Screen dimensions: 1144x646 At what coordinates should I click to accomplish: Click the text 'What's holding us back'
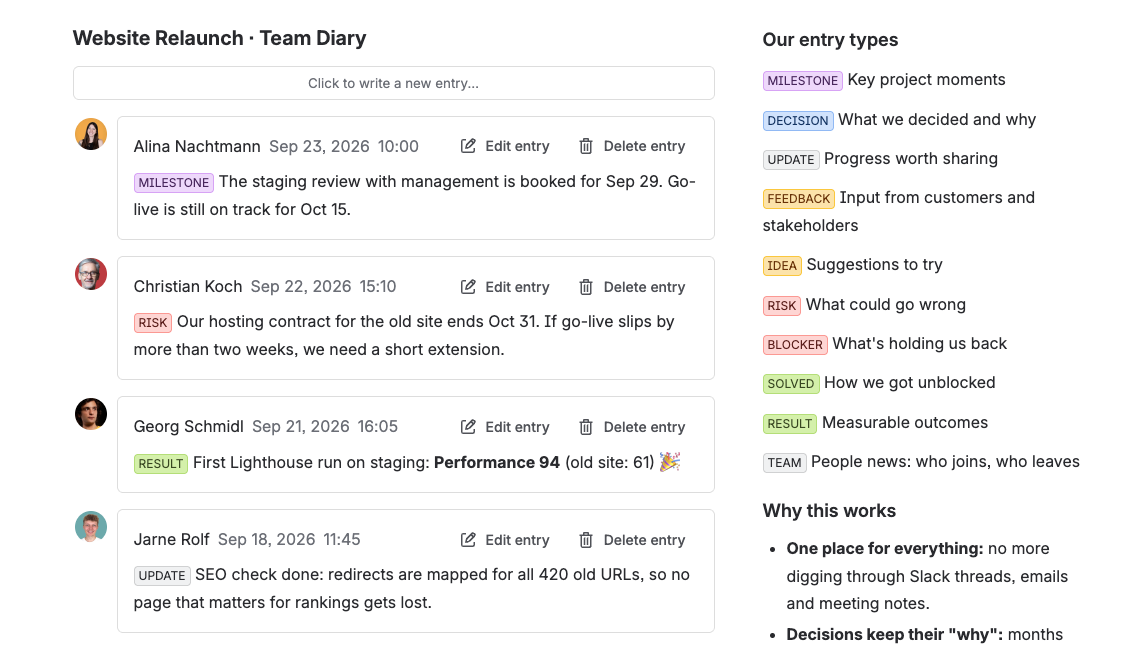(919, 344)
